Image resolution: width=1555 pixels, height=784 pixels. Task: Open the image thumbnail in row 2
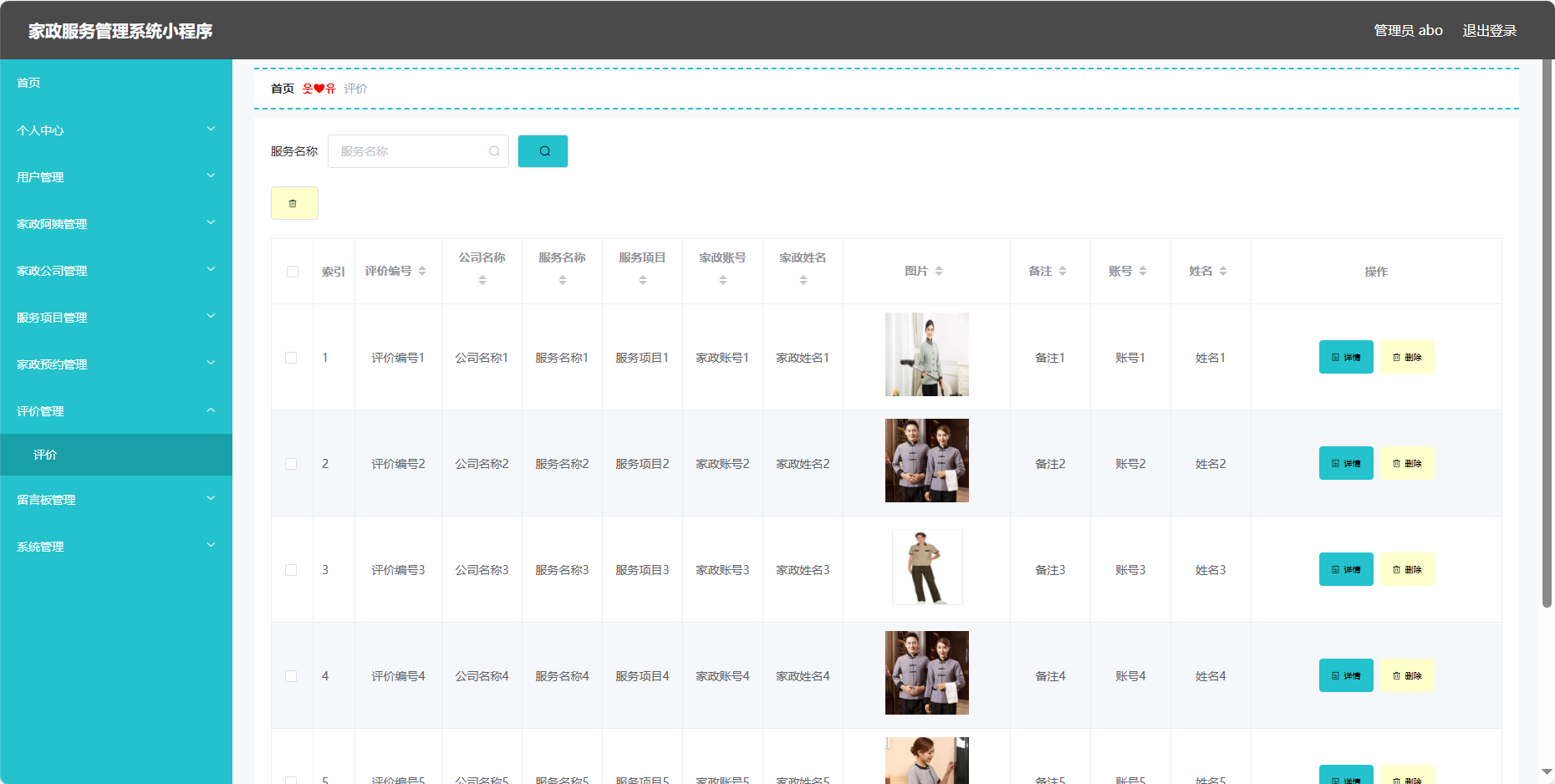(926, 461)
